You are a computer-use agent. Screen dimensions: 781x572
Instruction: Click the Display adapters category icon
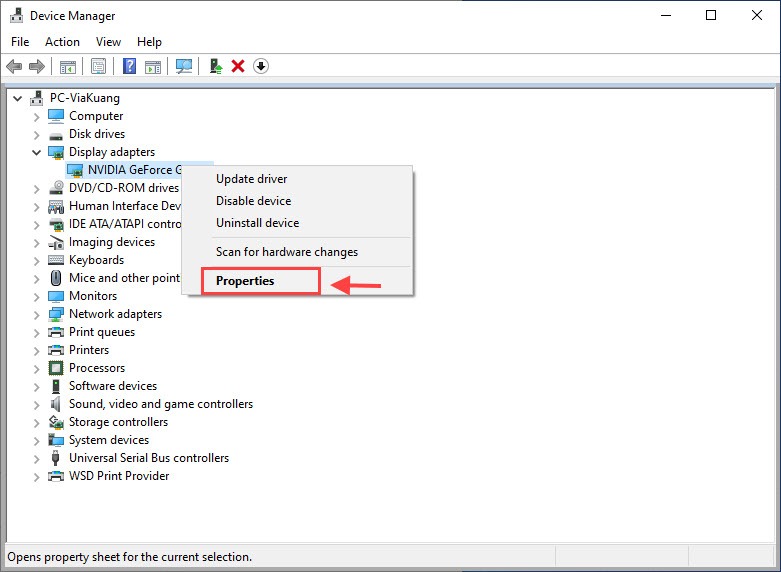[56, 152]
